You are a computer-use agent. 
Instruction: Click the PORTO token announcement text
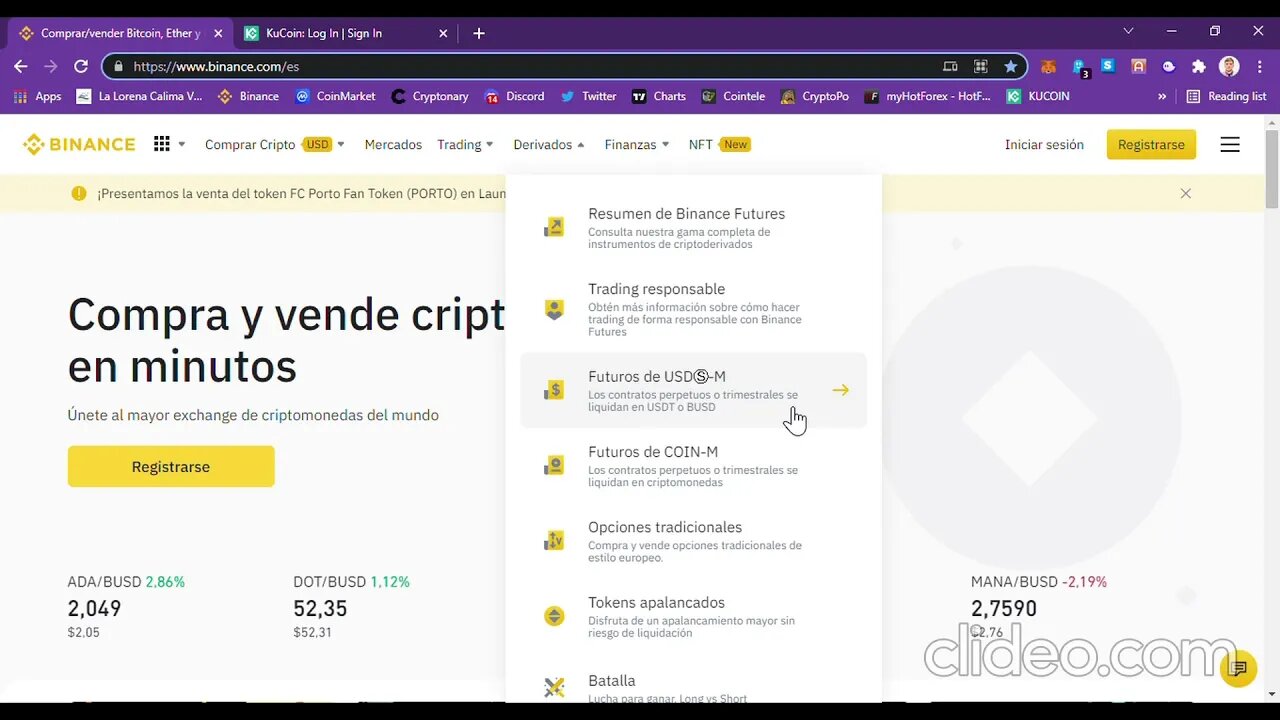point(301,193)
